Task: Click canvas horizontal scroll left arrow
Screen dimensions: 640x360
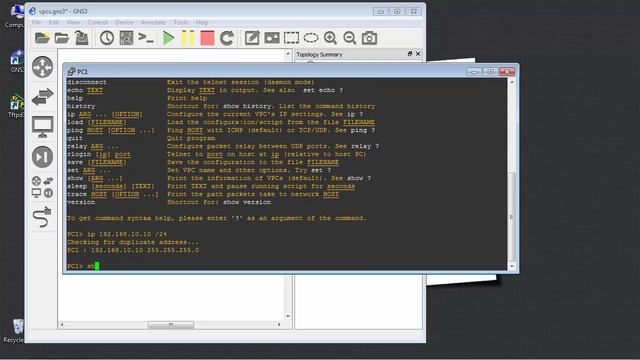Action: pyautogui.click(x=62, y=324)
